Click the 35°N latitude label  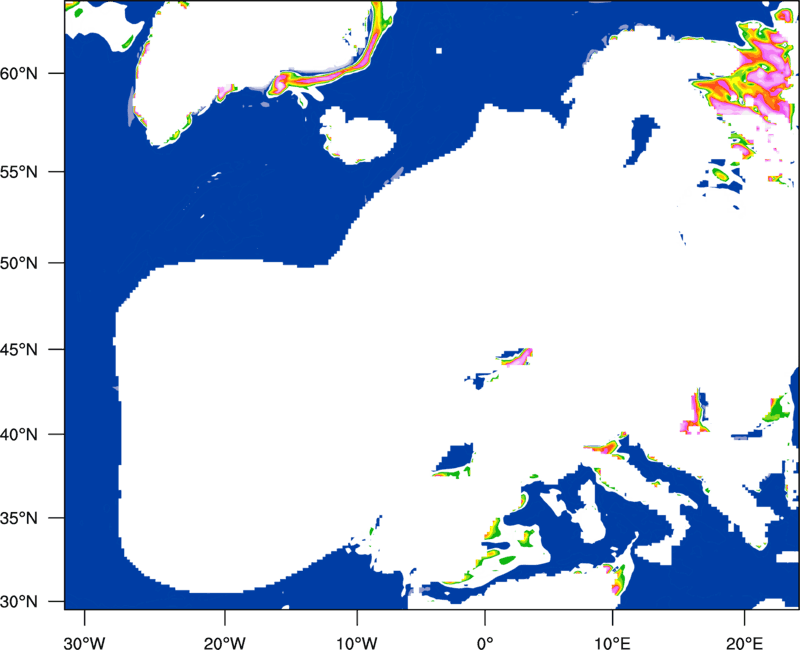point(19,518)
